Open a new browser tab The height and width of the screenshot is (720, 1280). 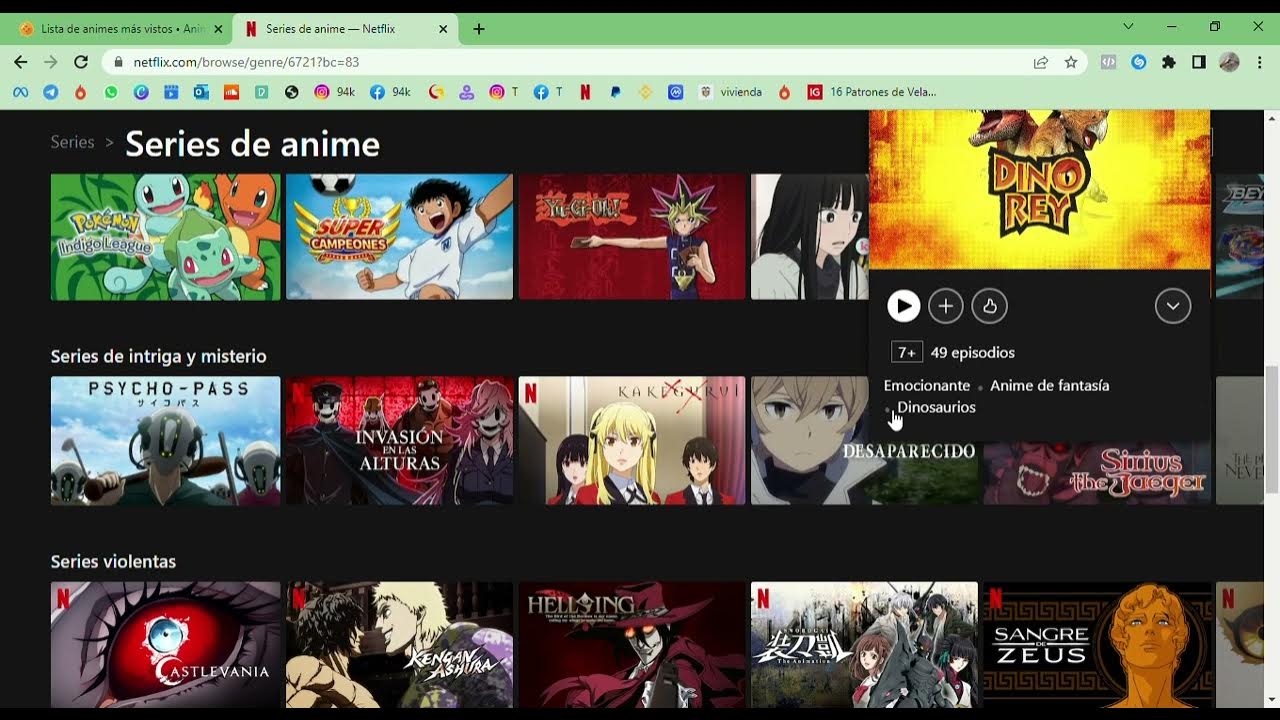tap(479, 29)
